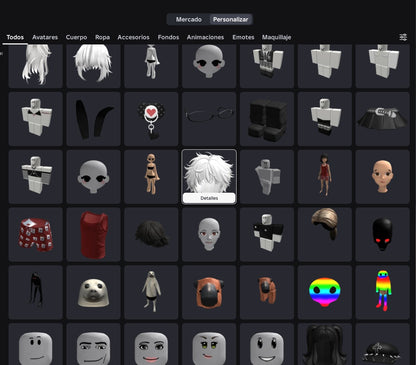Open the Avatares tab
This screenshot has width=416, height=365.
coord(45,37)
